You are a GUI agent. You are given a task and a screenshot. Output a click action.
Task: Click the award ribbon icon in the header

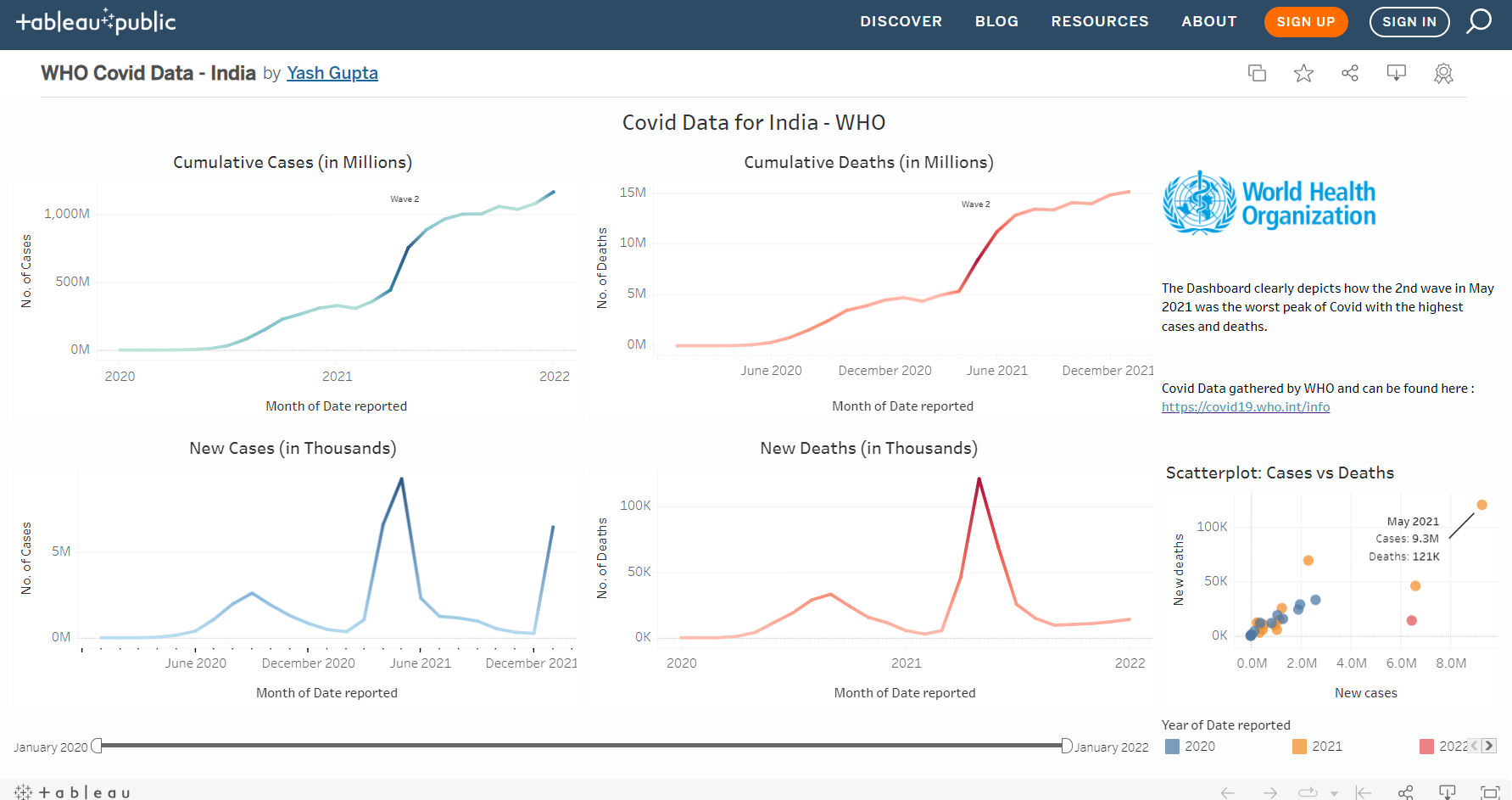[x=1443, y=74]
